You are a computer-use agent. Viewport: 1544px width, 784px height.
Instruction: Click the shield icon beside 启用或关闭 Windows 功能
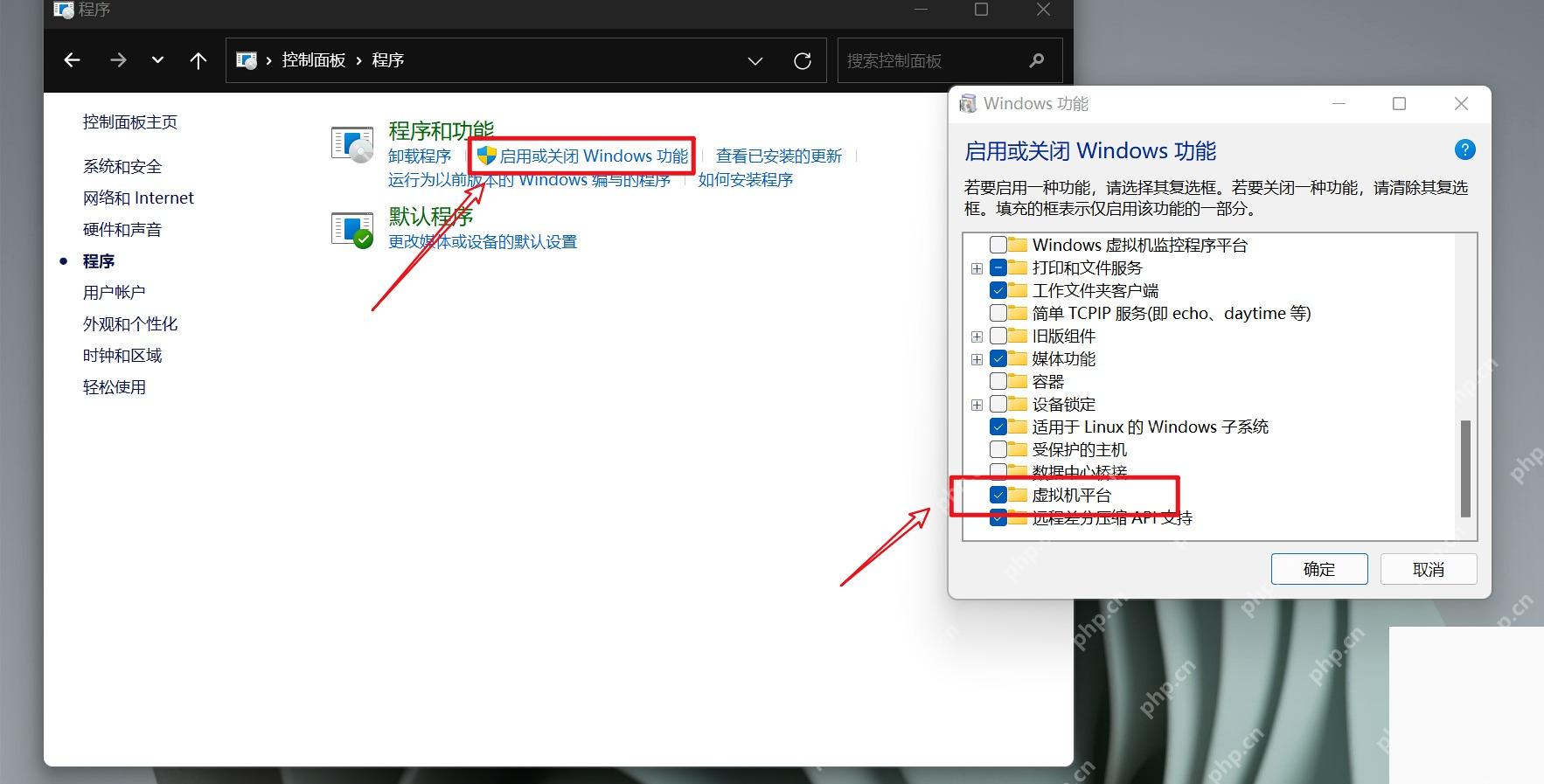point(486,156)
